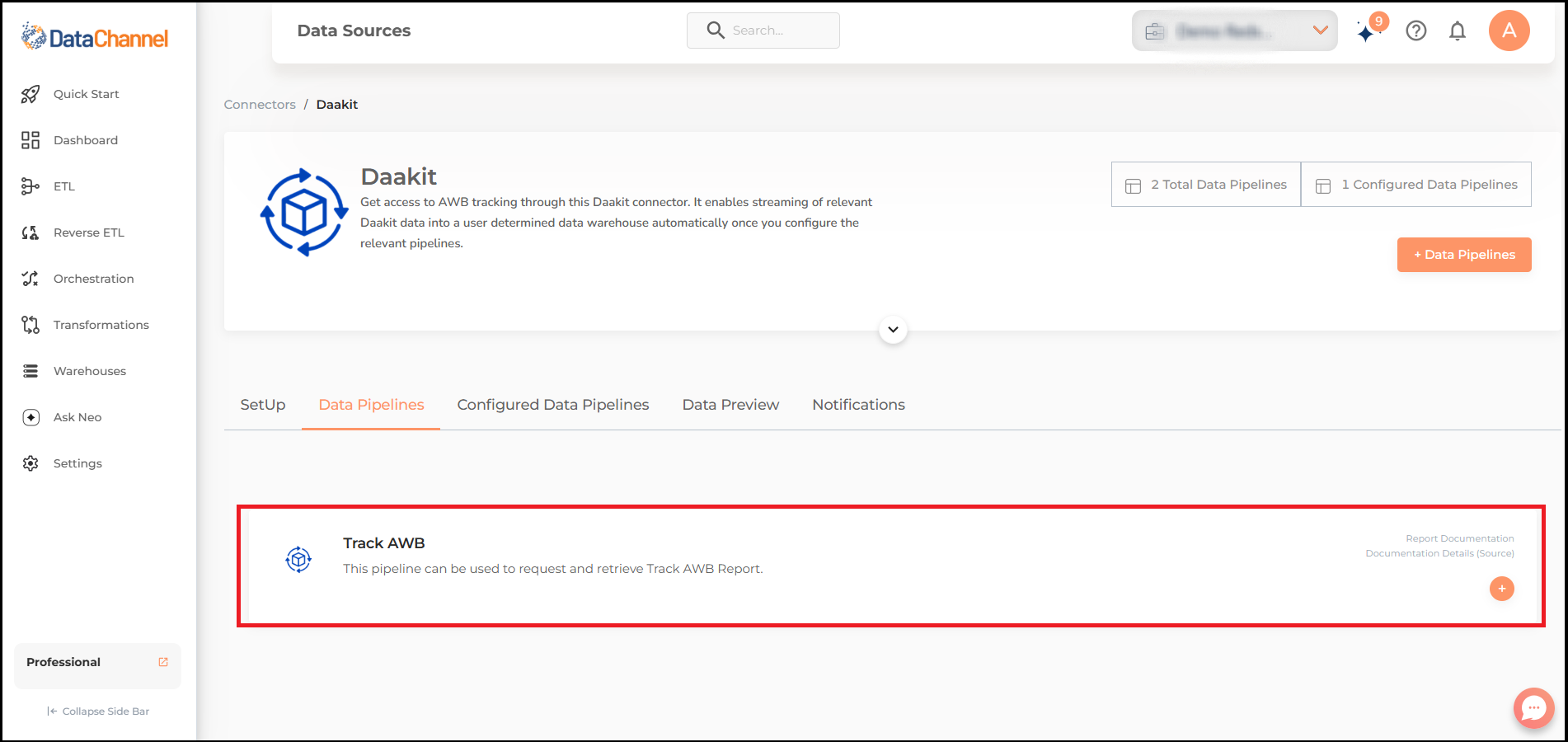Select the Reverse ETL sidebar icon

coord(31,232)
